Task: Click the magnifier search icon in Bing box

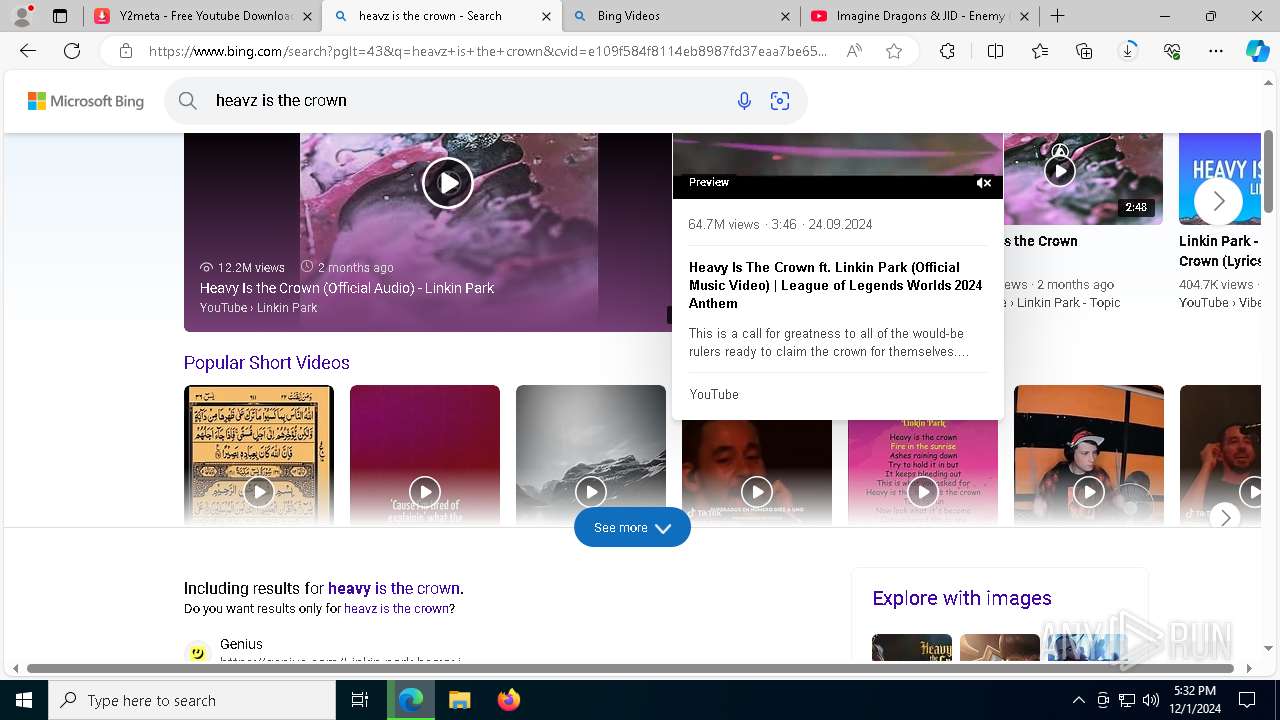Action: coord(187,100)
